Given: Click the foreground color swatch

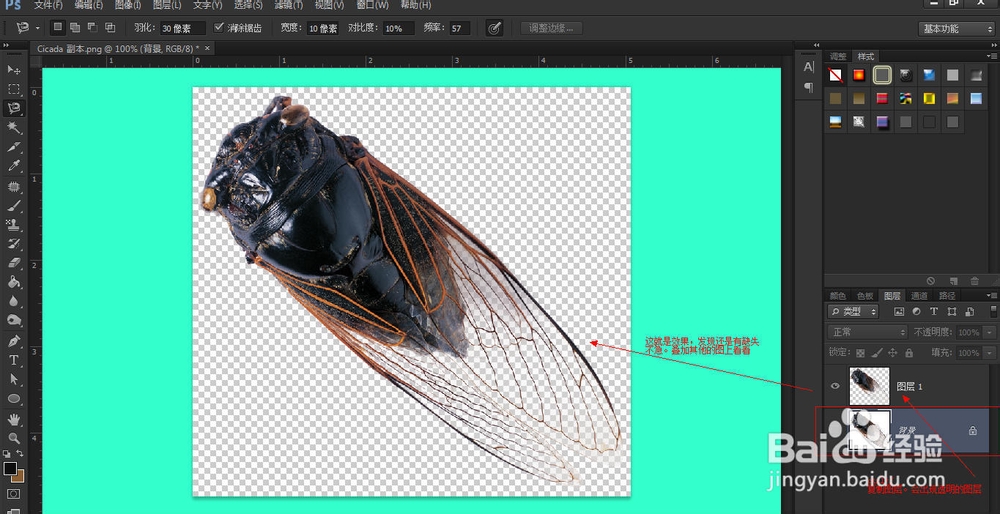Looking at the screenshot, I should pyautogui.click(x=10, y=469).
